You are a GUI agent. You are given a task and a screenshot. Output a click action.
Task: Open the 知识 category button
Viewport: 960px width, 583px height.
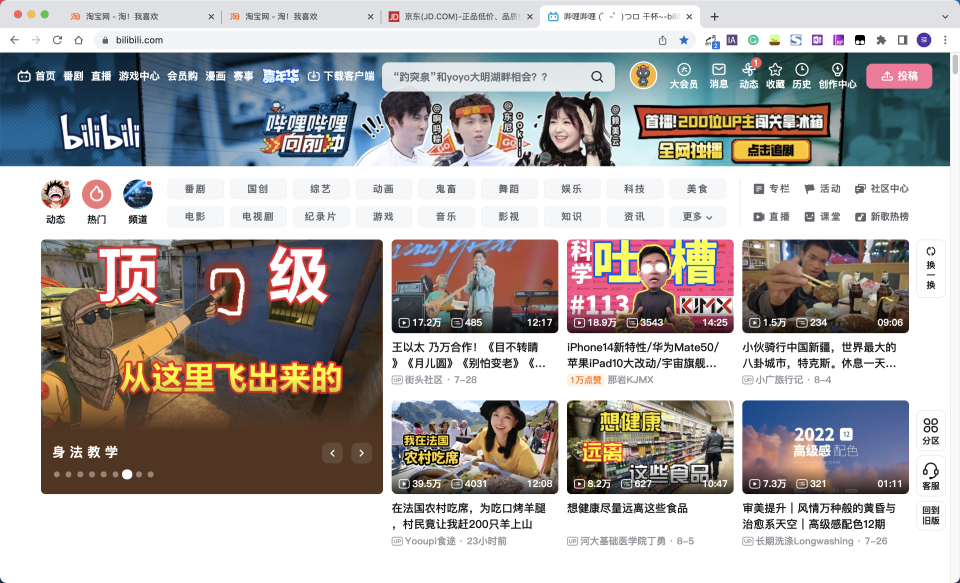pos(572,217)
